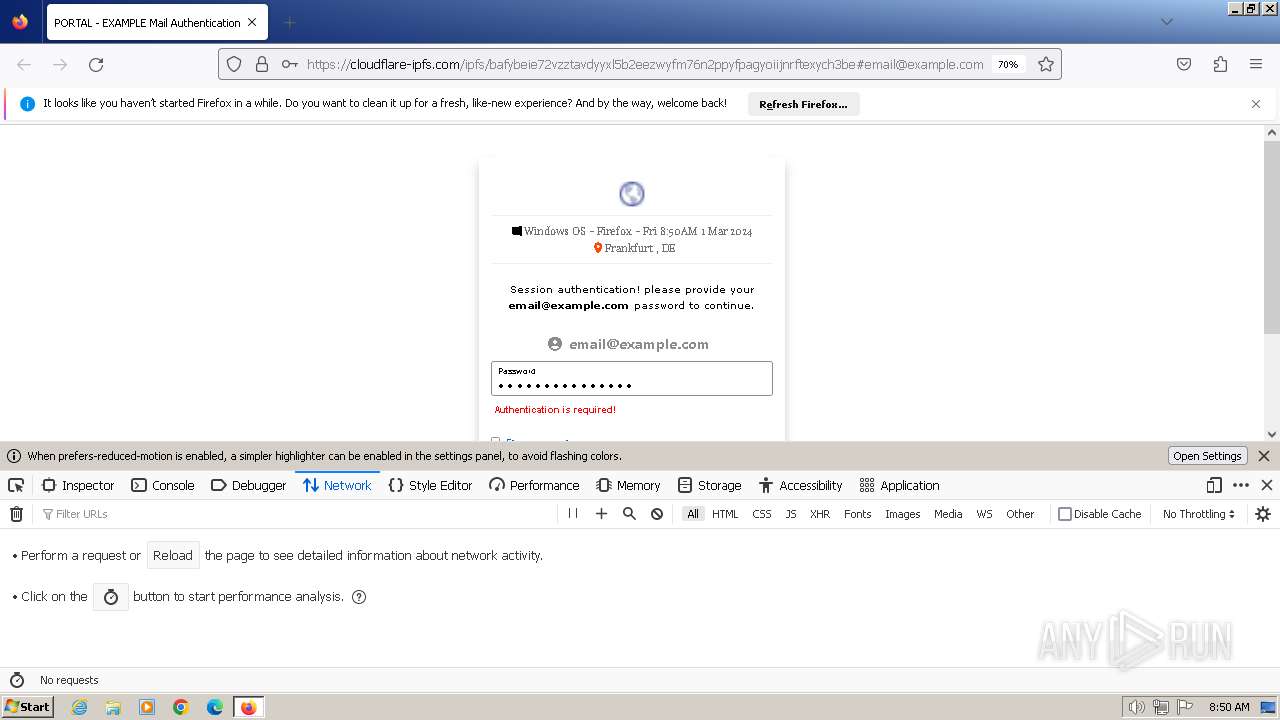Switch to the Style Editor tab
This screenshot has width=1280, height=720.
point(430,485)
